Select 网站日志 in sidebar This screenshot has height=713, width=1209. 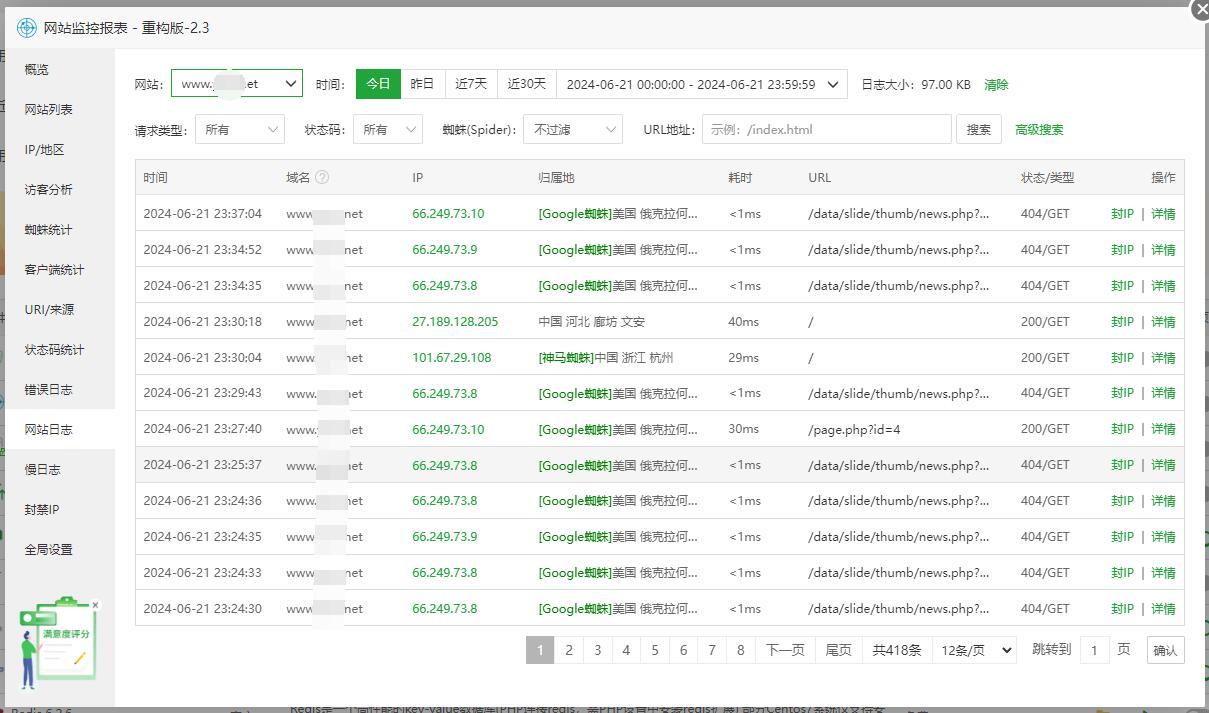tap(59, 430)
